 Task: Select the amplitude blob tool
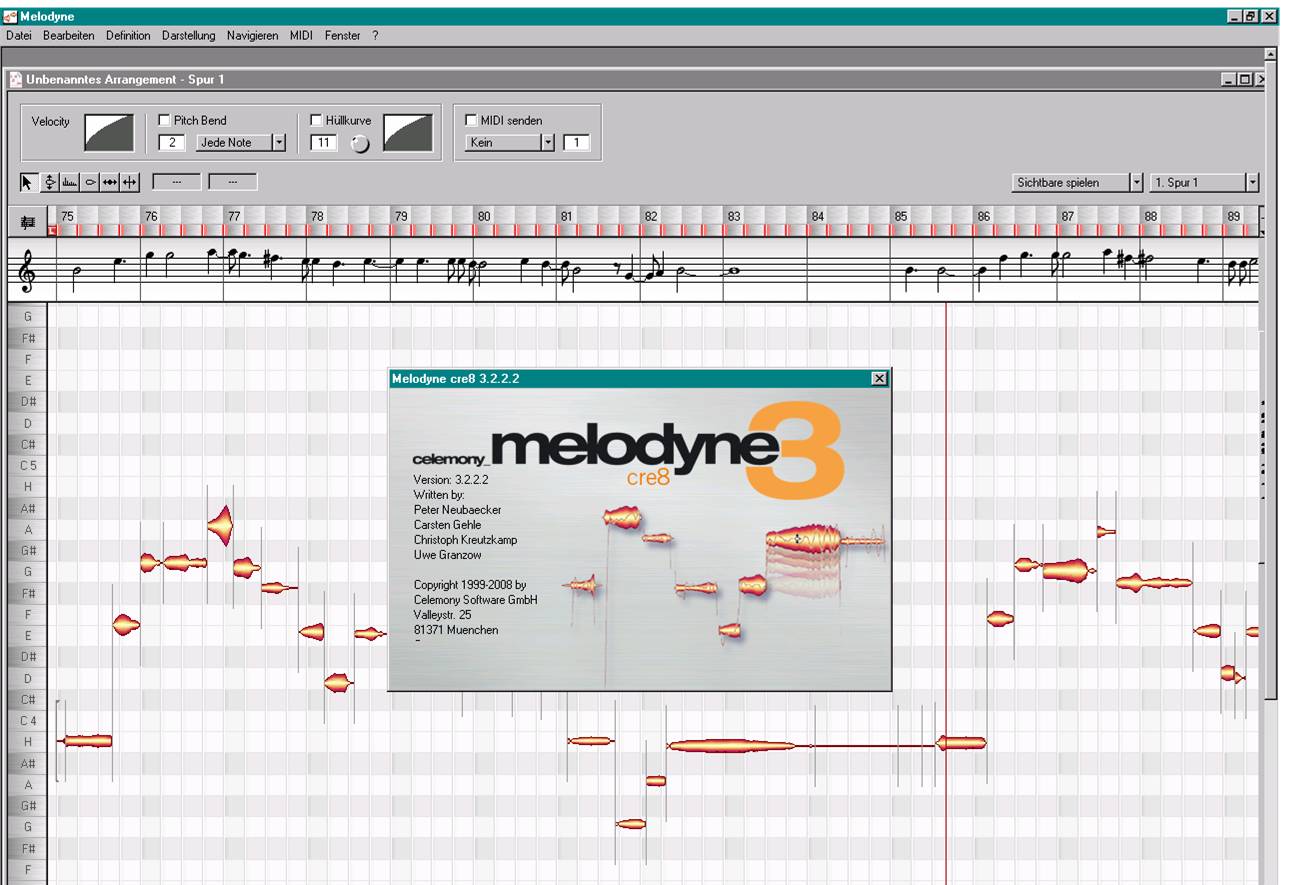coord(90,182)
